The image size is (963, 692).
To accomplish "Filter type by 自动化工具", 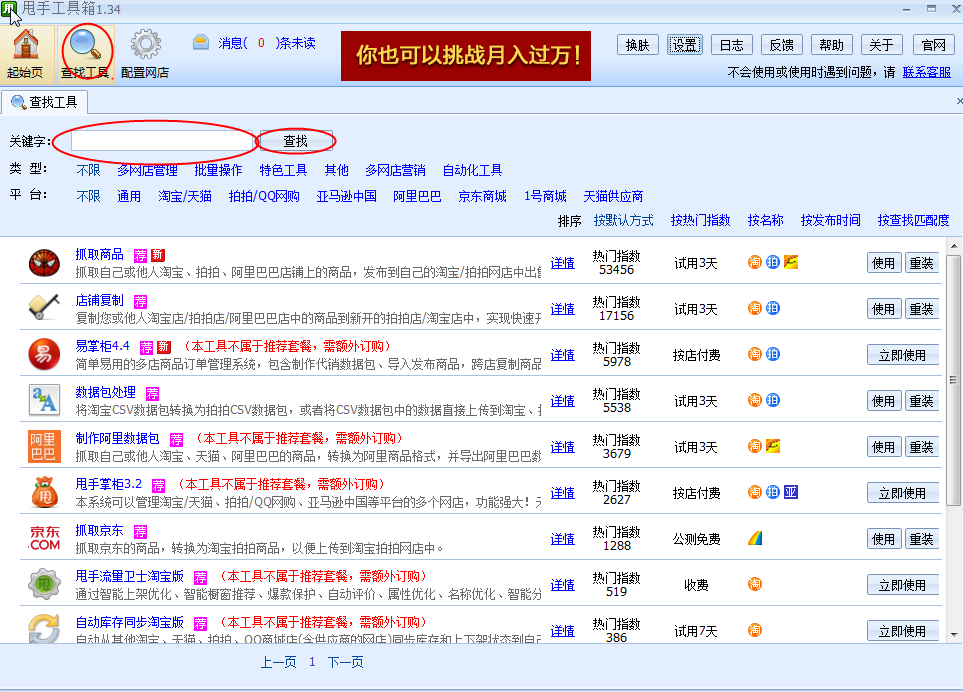I will click(x=472, y=170).
